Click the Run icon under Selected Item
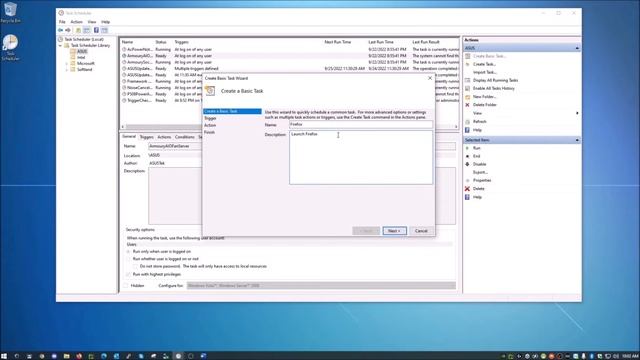 [x=468, y=148]
